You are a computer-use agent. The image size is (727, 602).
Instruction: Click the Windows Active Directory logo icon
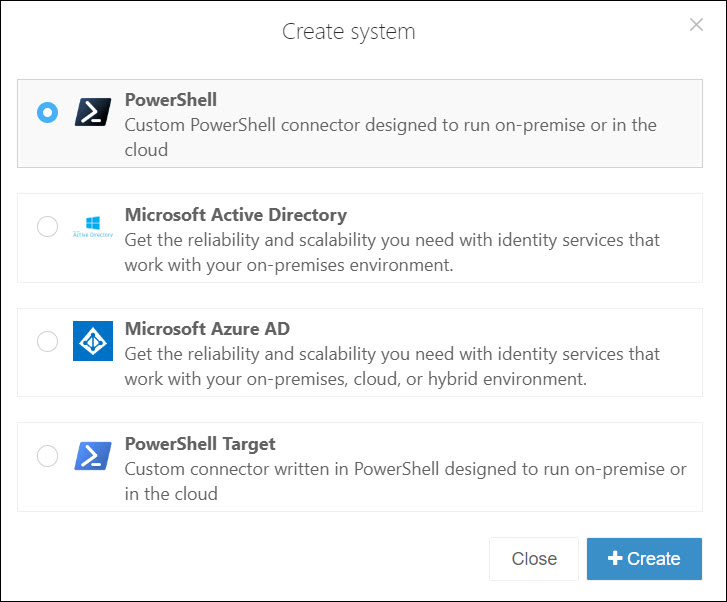click(x=93, y=227)
